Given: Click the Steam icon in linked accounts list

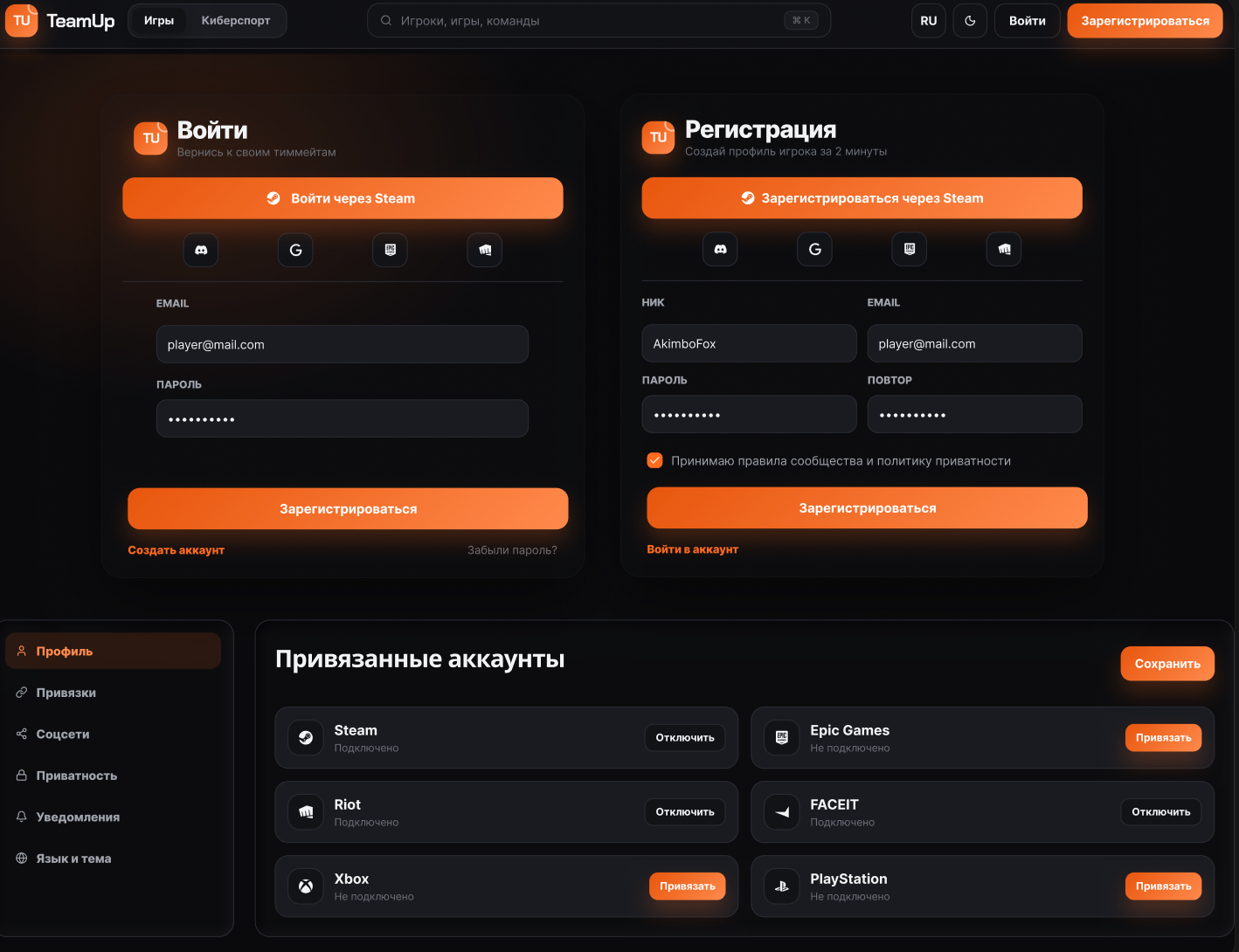Looking at the screenshot, I should [x=306, y=738].
